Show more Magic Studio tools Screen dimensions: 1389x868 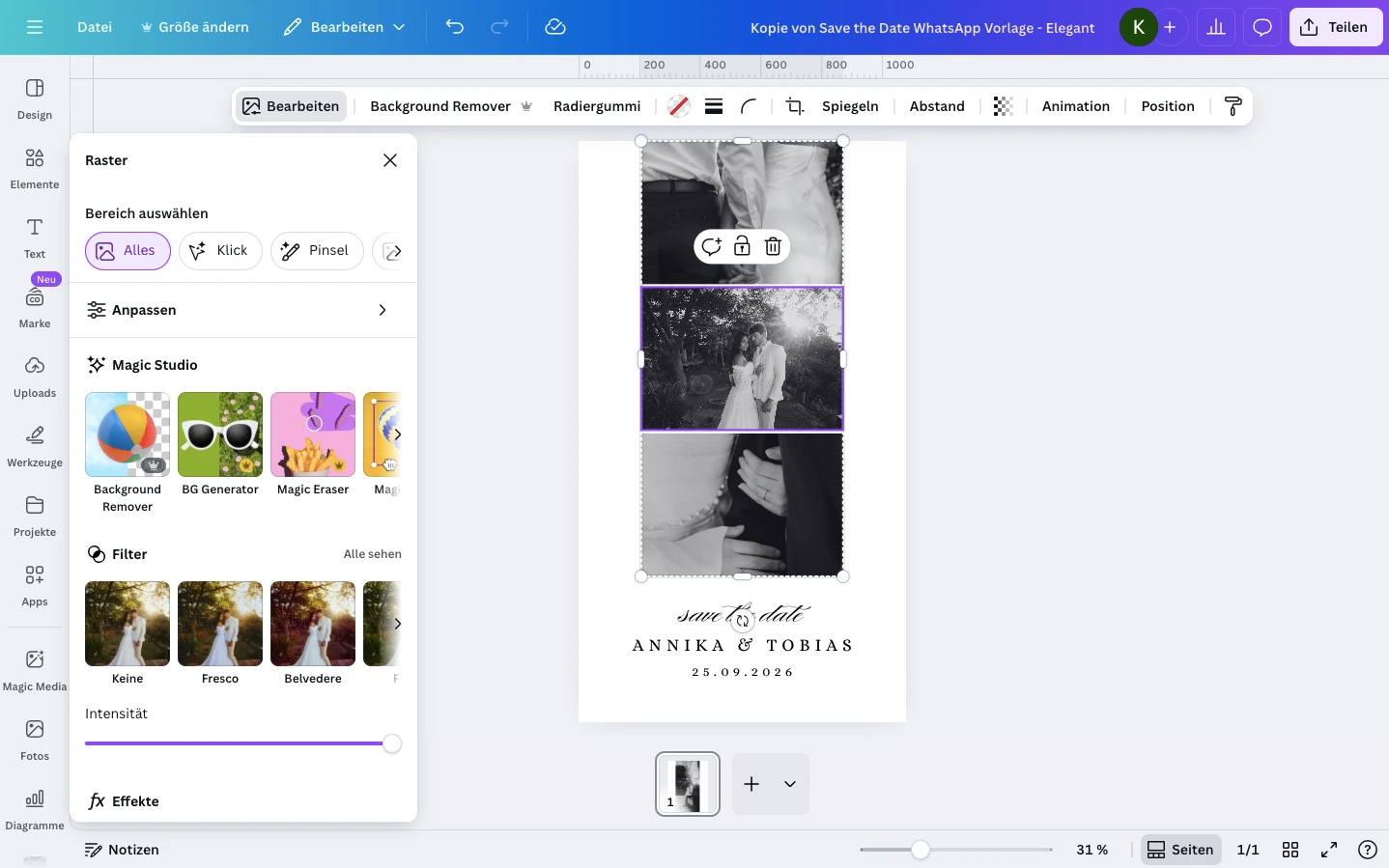[397, 434]
